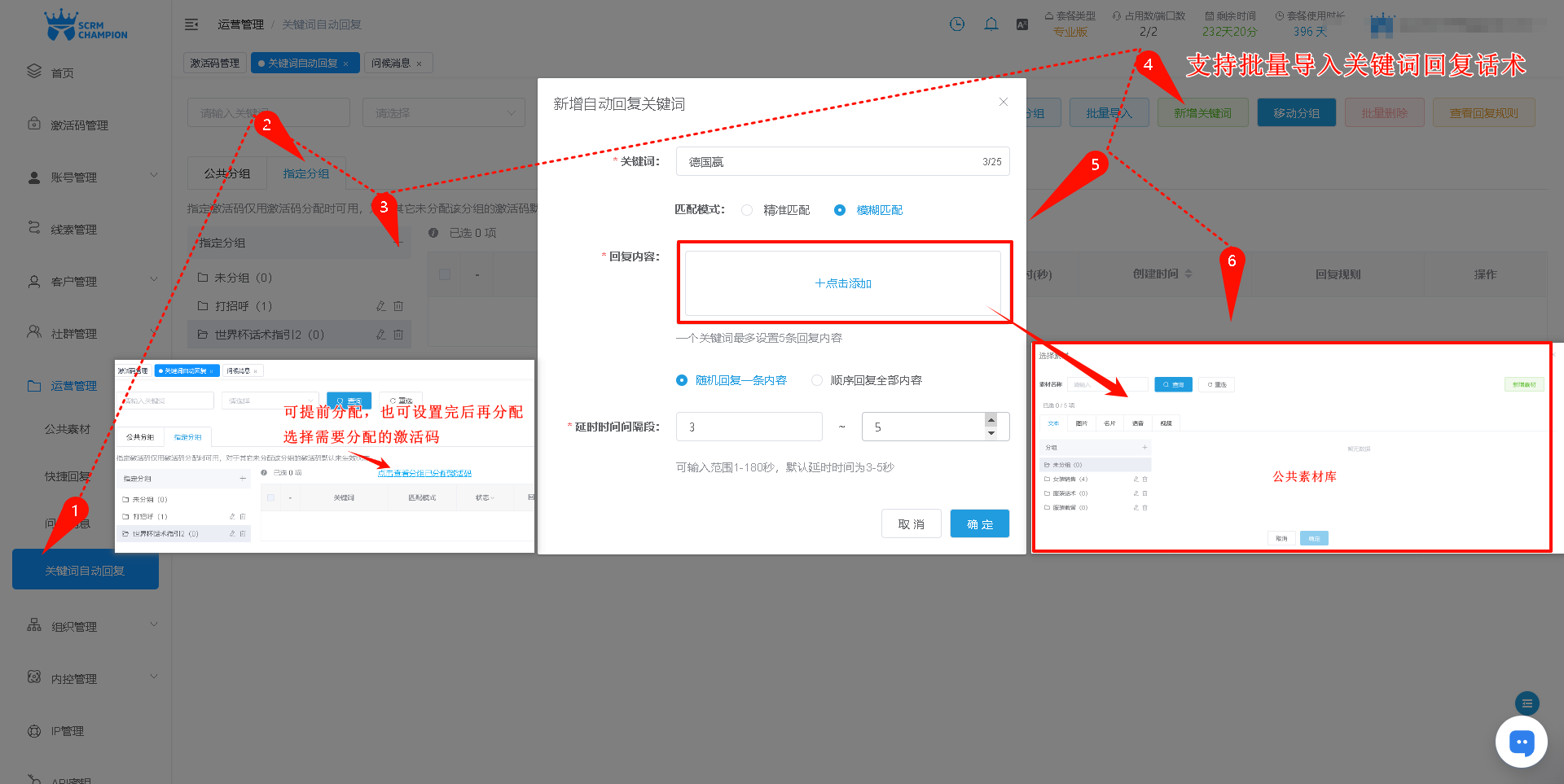Switch to the 激活码管理 tab
This screenshot has height=784, width=1564.
214,62
